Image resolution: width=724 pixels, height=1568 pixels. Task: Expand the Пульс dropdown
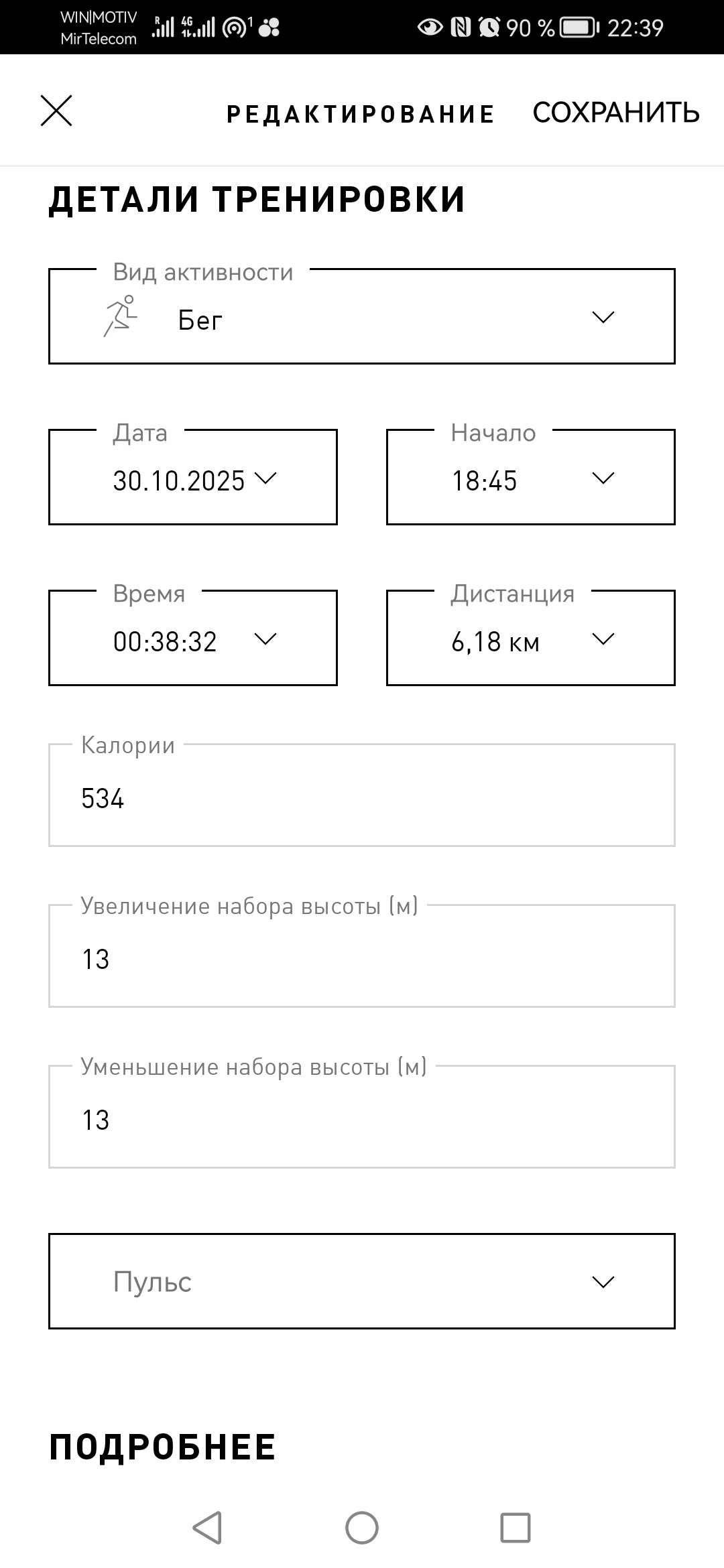tap(362, 1281)
